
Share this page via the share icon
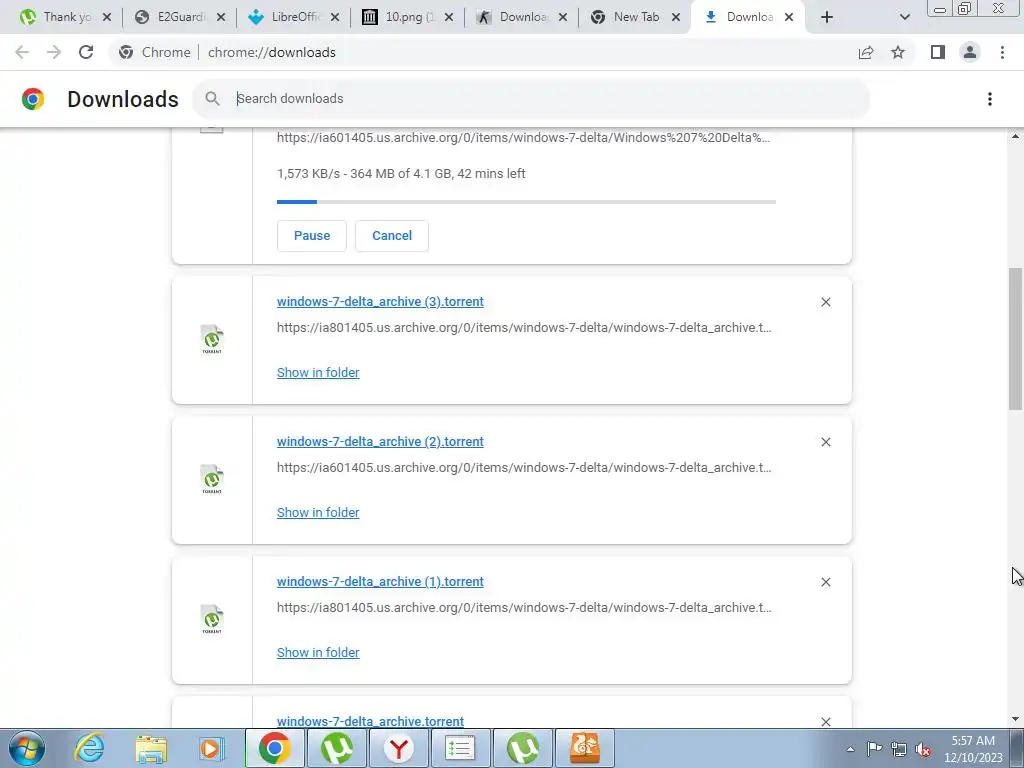[x=866, y=52]
